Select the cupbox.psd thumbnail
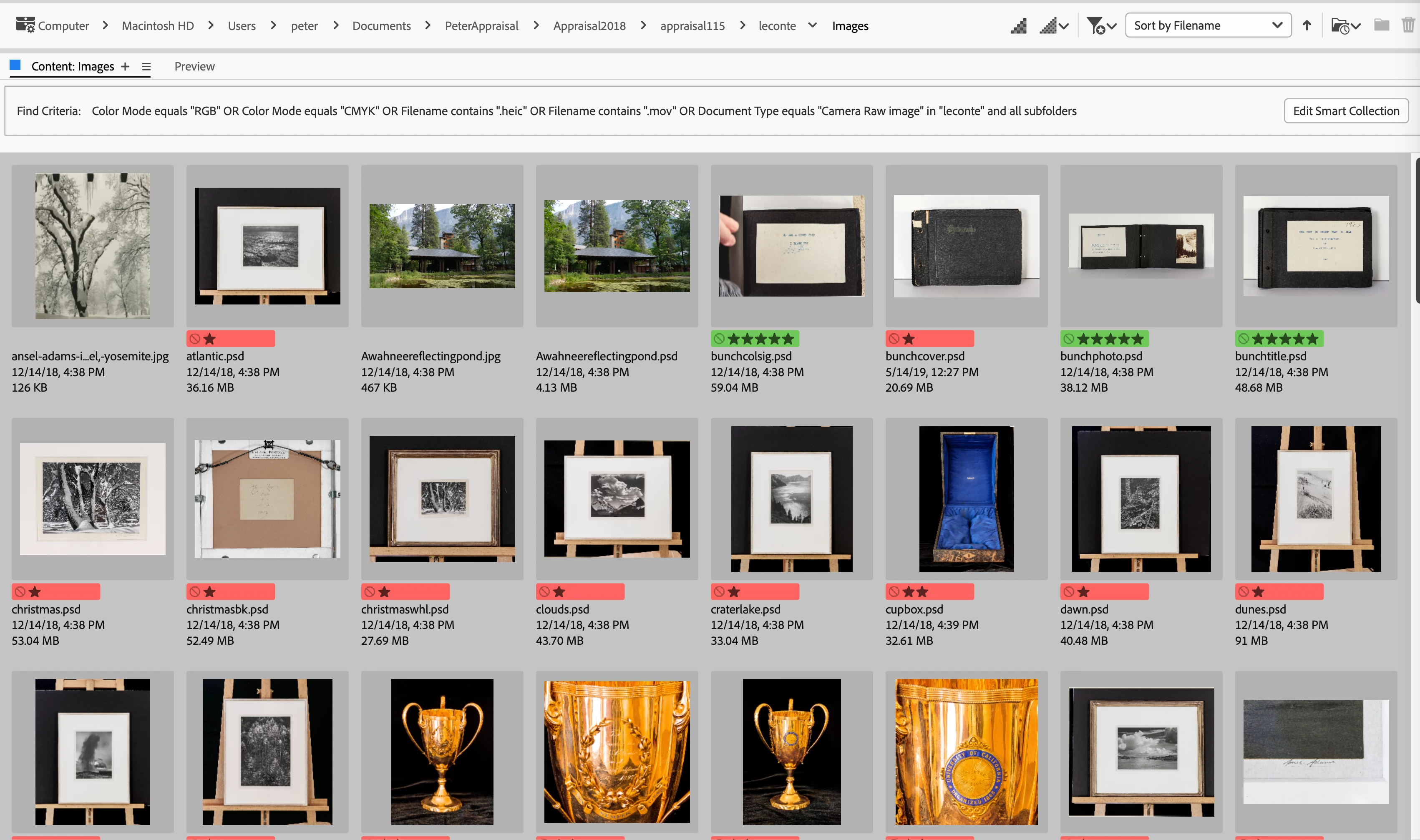Image resolution: width=1420 pixels, height=840 pixels. (966, 499)
